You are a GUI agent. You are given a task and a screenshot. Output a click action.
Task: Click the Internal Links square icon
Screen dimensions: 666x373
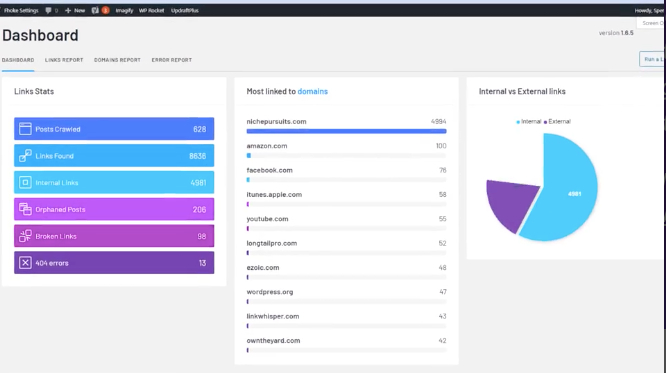(x=25, y=182)
